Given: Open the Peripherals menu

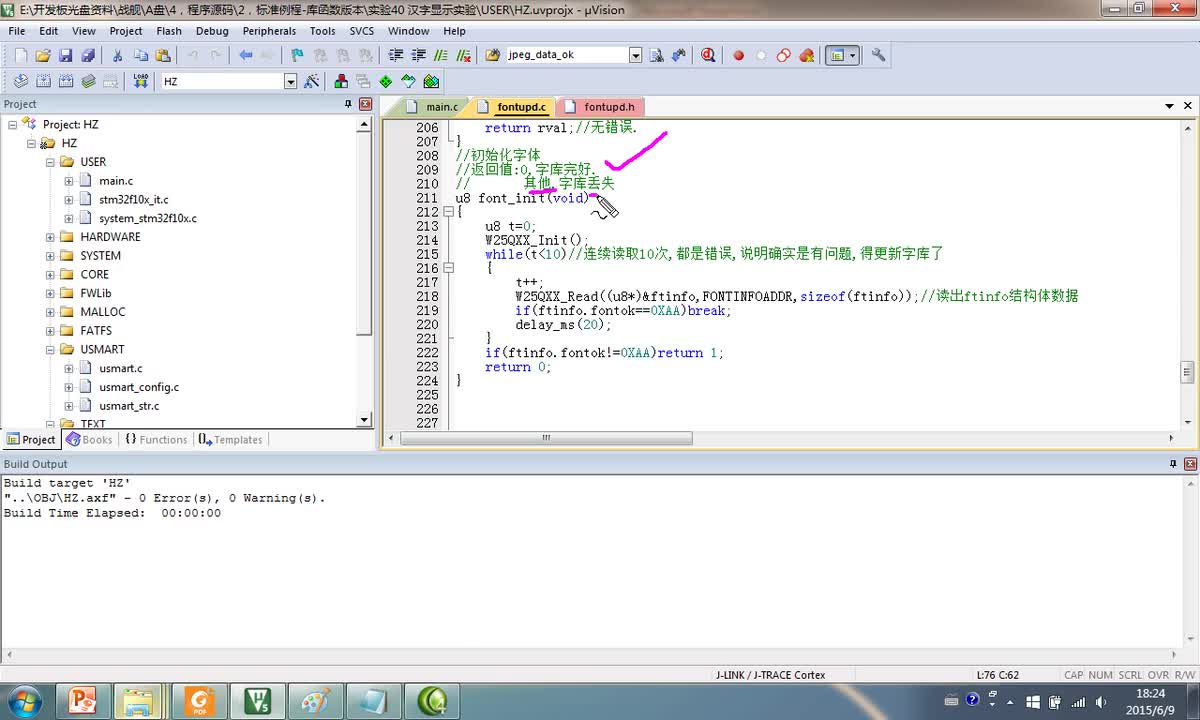Looking at the screenshot, I should click(x=269, y=31).
